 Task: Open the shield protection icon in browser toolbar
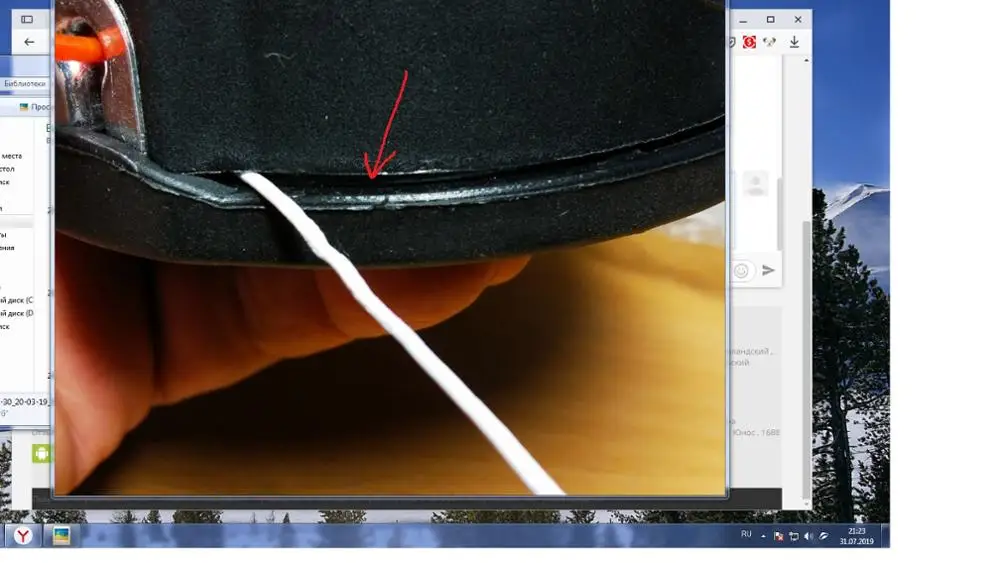[x=732, y=42]
